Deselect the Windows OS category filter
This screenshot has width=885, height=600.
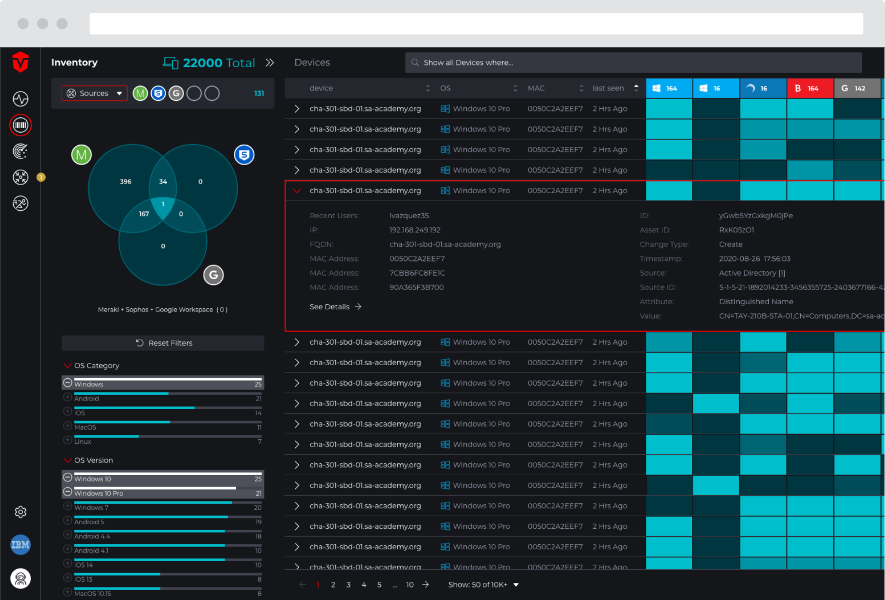point(67,383)
